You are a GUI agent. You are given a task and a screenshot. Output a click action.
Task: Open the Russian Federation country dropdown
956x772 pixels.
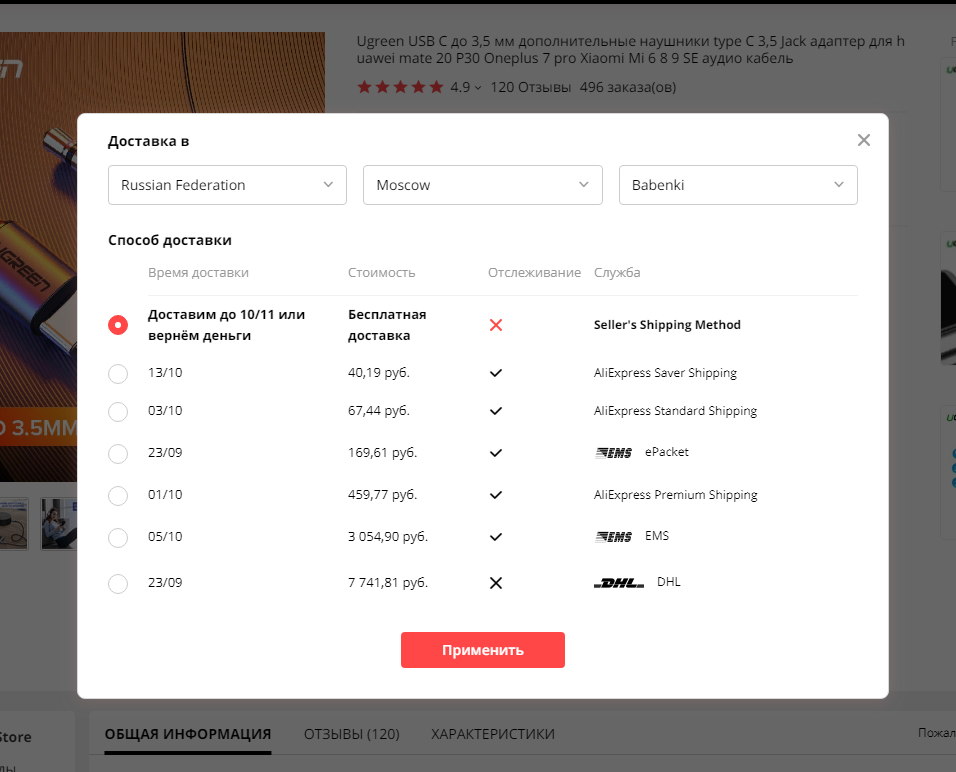point(227,185)
